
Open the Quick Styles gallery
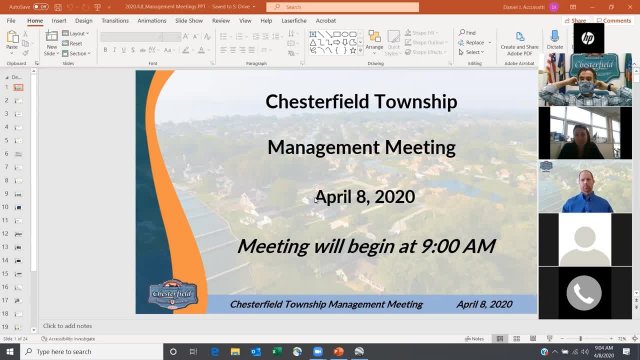click(x=393, y=42)
